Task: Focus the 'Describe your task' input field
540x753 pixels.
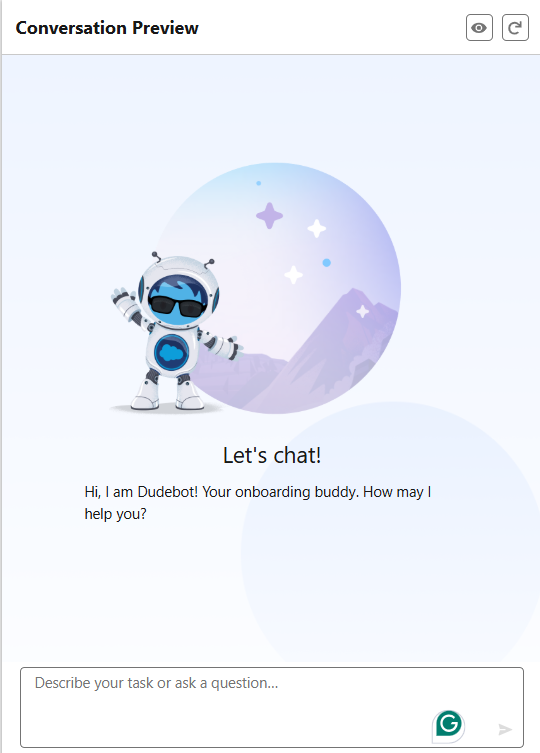Action: (271, 707)
